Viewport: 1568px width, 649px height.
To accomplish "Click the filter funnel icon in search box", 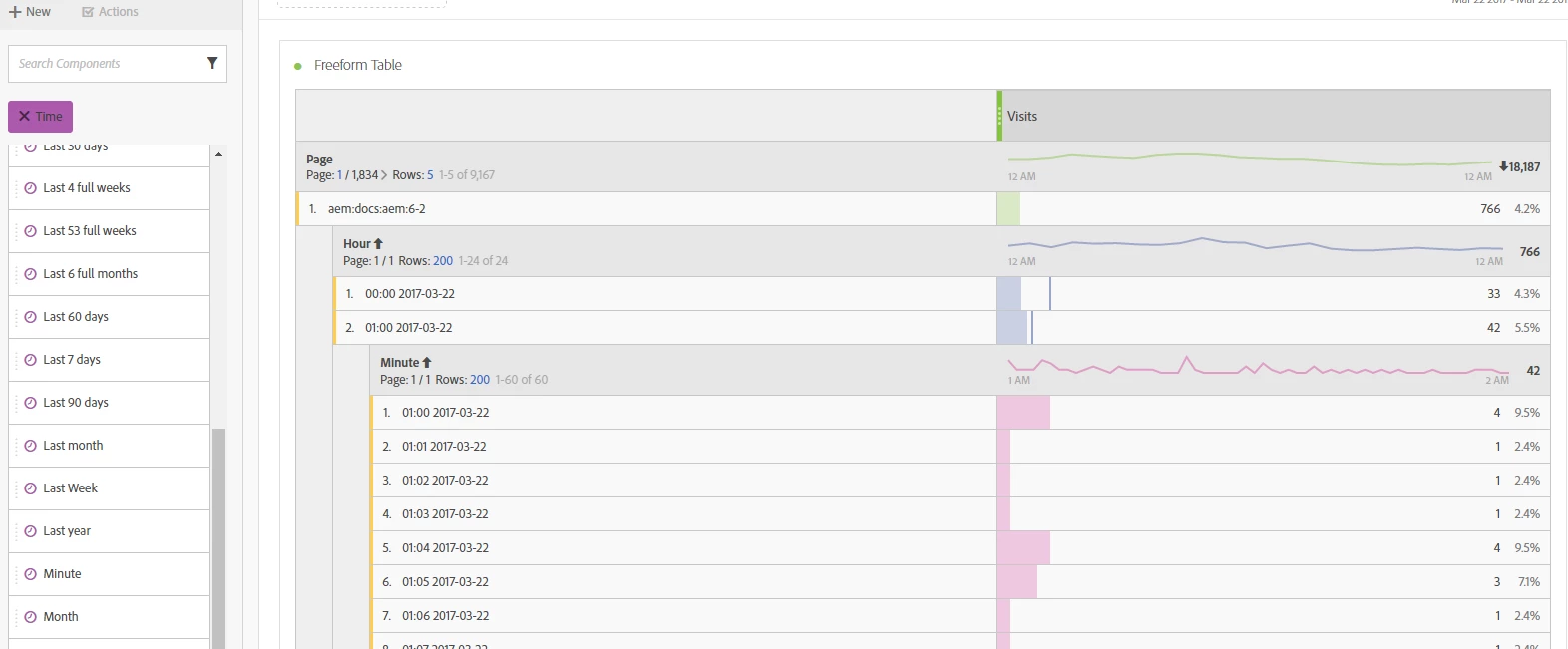I will click(x=212, y=63).
